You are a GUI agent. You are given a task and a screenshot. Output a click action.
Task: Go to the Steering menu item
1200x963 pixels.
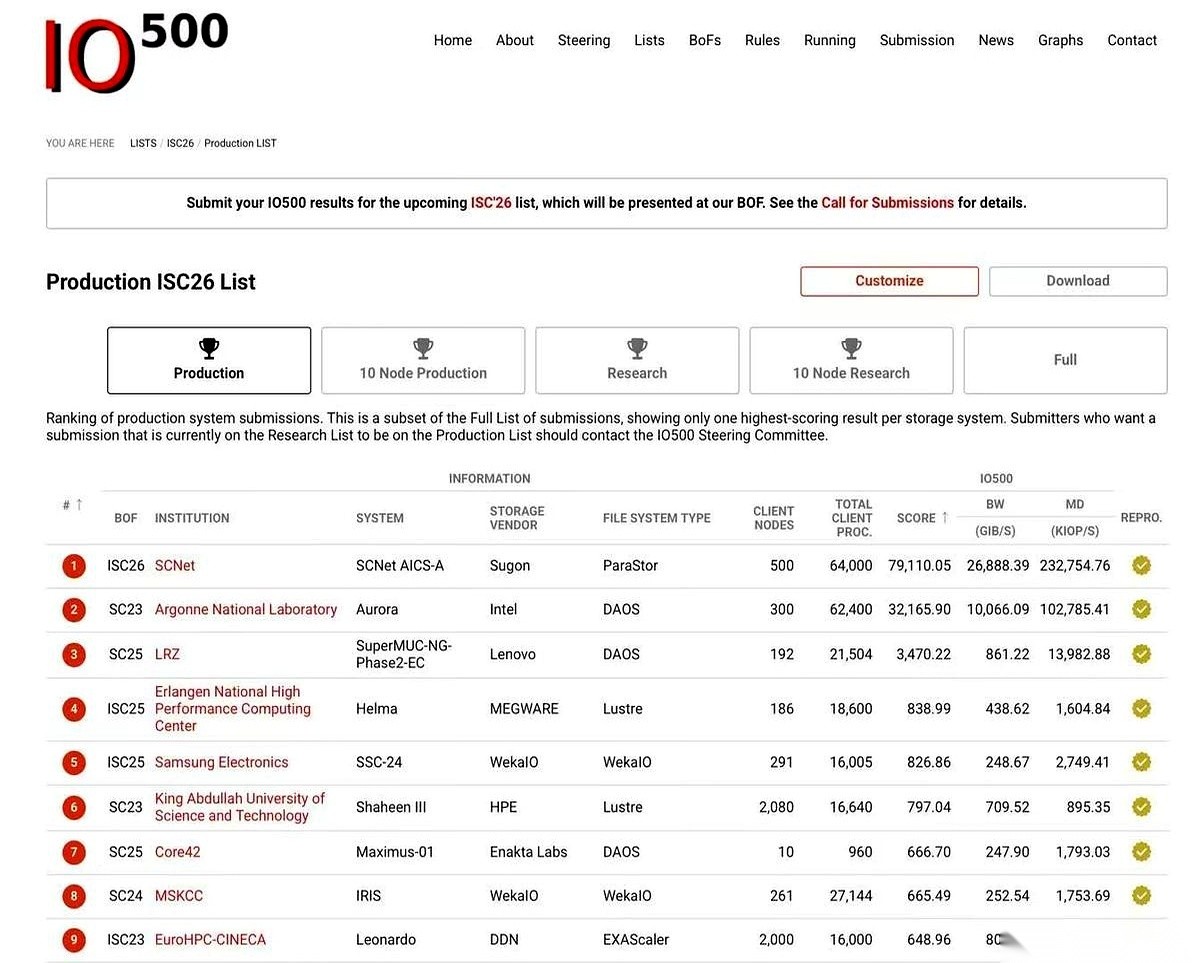(584, 40)
